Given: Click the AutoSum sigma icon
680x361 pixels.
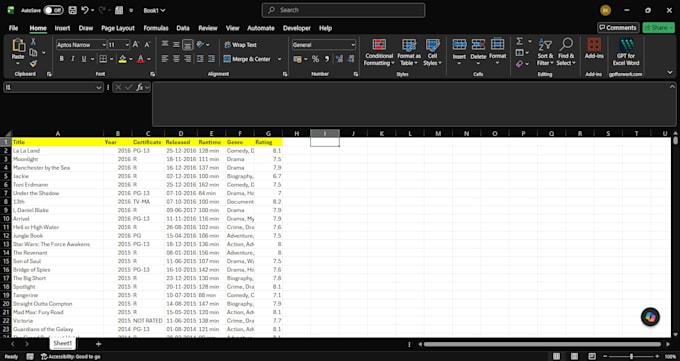Looking at the screenshot, I should [x=520, y=41].
